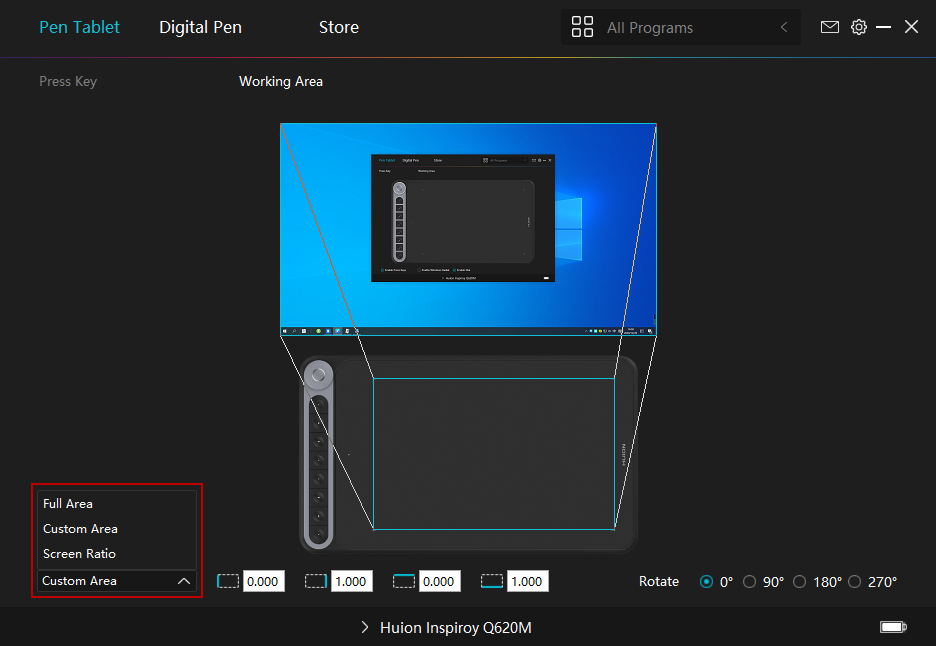Open the mail message icon
The height and width of the screenshot is (646, 936).
pos(829,27)
